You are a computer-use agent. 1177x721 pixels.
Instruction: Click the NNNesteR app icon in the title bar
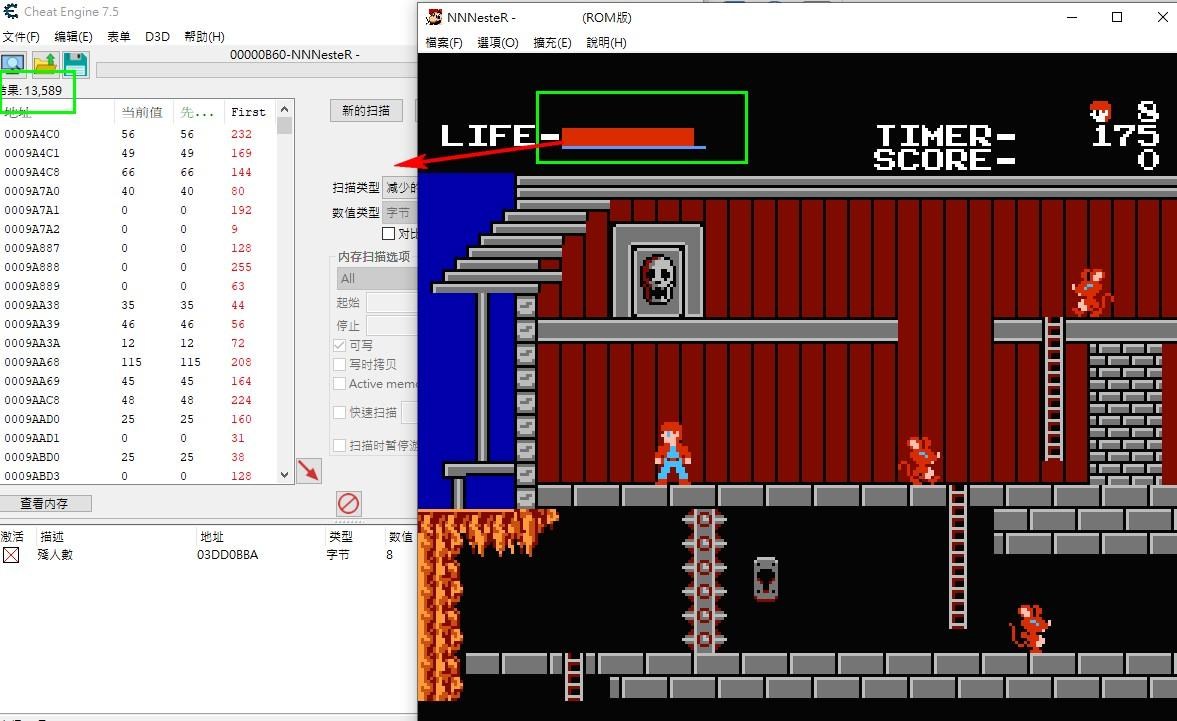434,17
